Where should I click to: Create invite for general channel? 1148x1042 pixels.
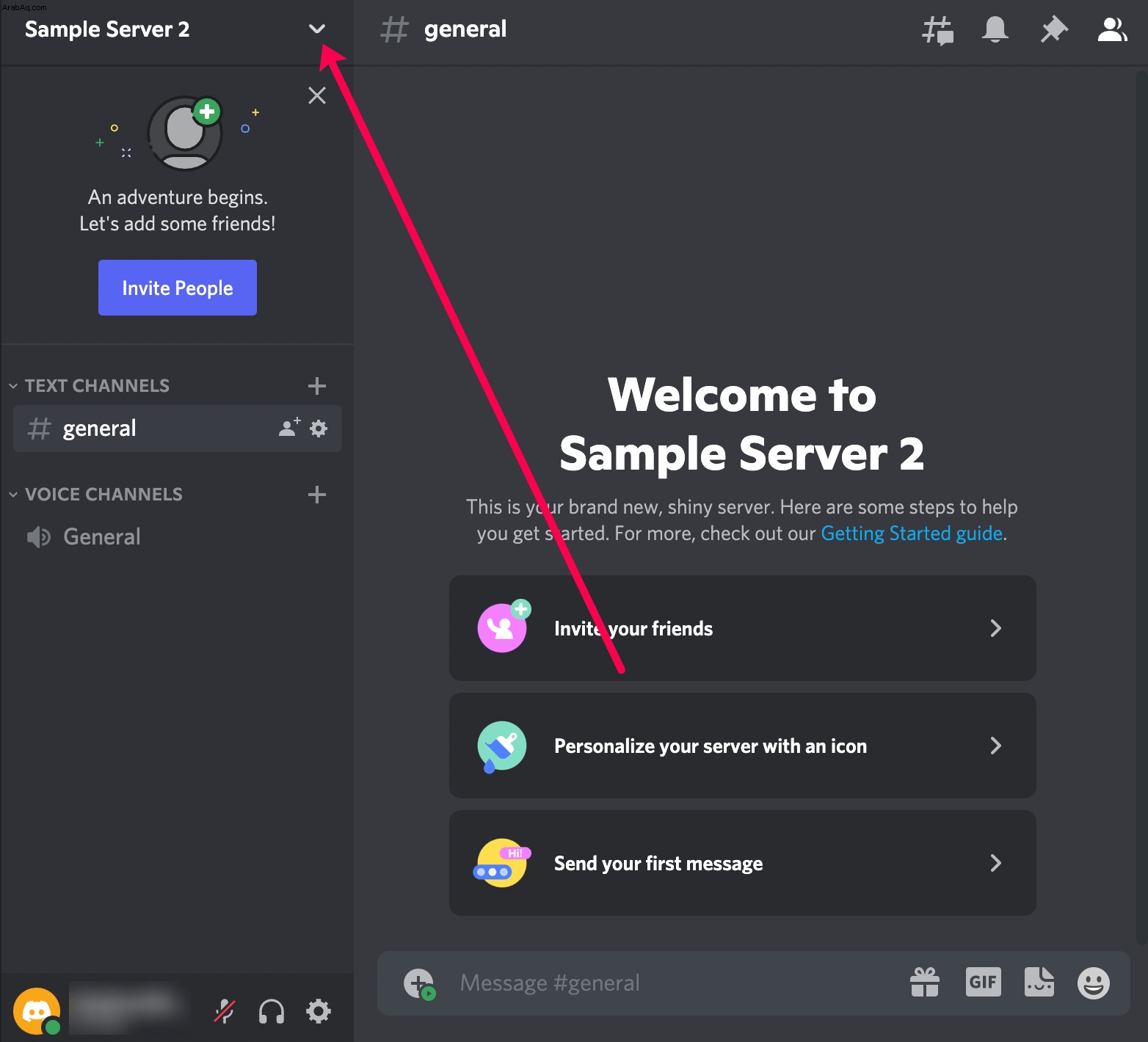click(289, 427)
